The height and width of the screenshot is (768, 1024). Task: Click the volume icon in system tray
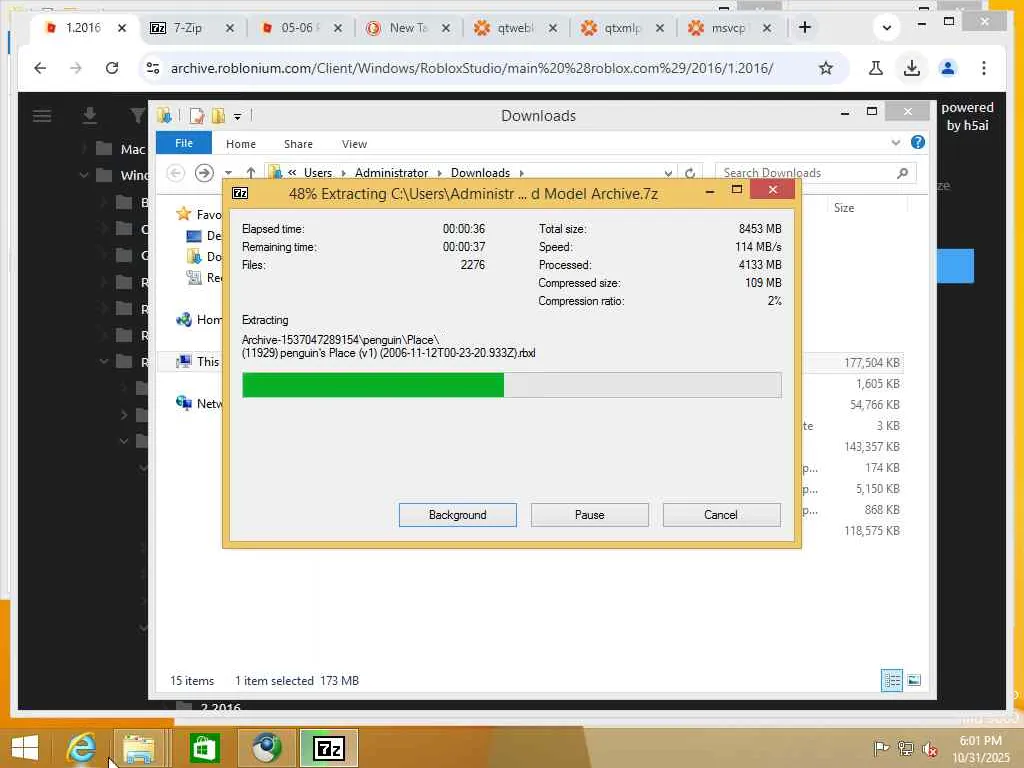tap(930, 748)
